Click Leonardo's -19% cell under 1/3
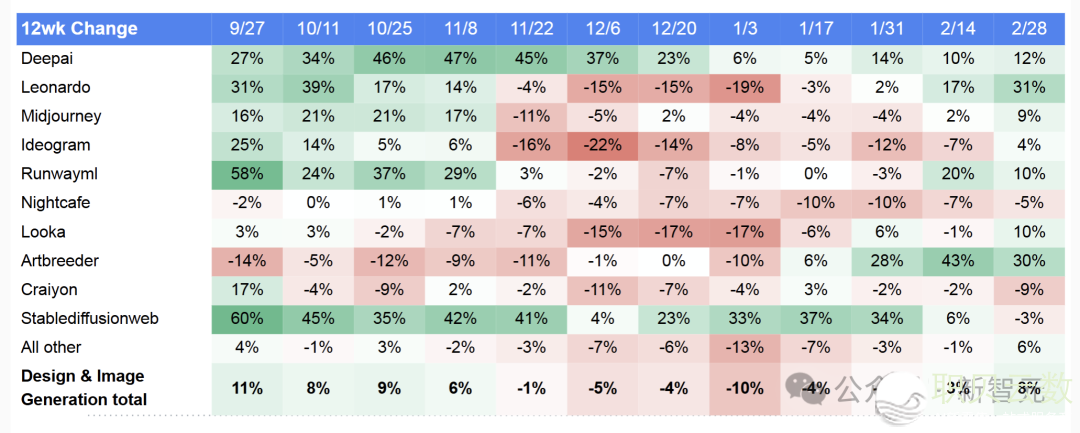1080x433 pixels. [745, 87]
